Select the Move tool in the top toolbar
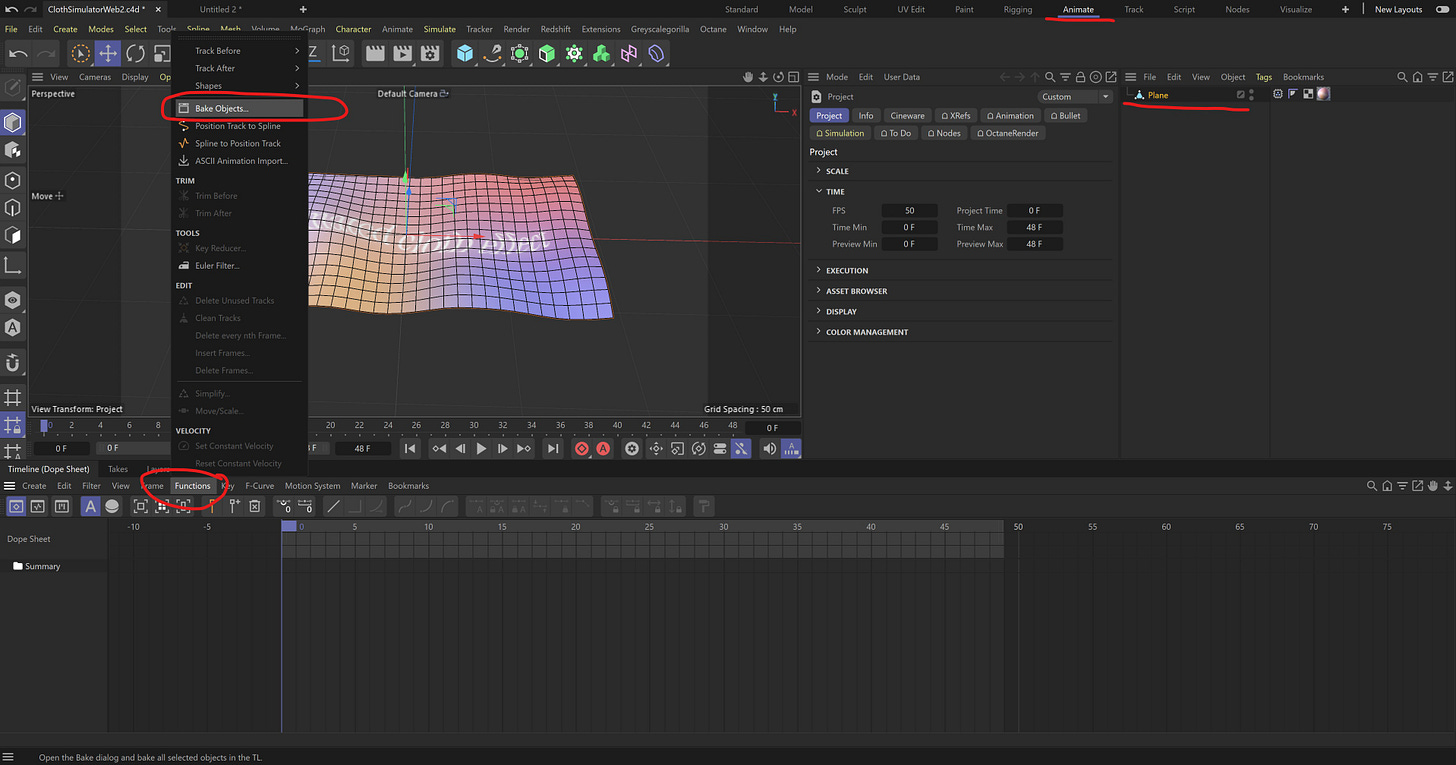The image size is (1456, 765). (107, 53)
